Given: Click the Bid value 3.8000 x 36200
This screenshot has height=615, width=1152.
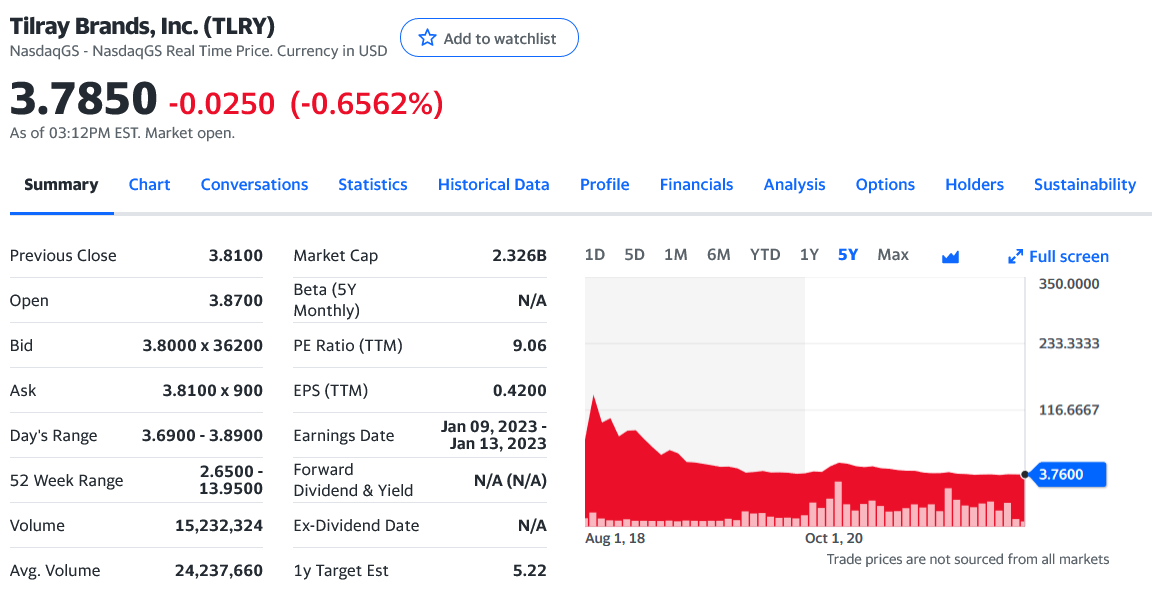Looking at the screenshot, I should pyautogui.click(x=203, y=345).
